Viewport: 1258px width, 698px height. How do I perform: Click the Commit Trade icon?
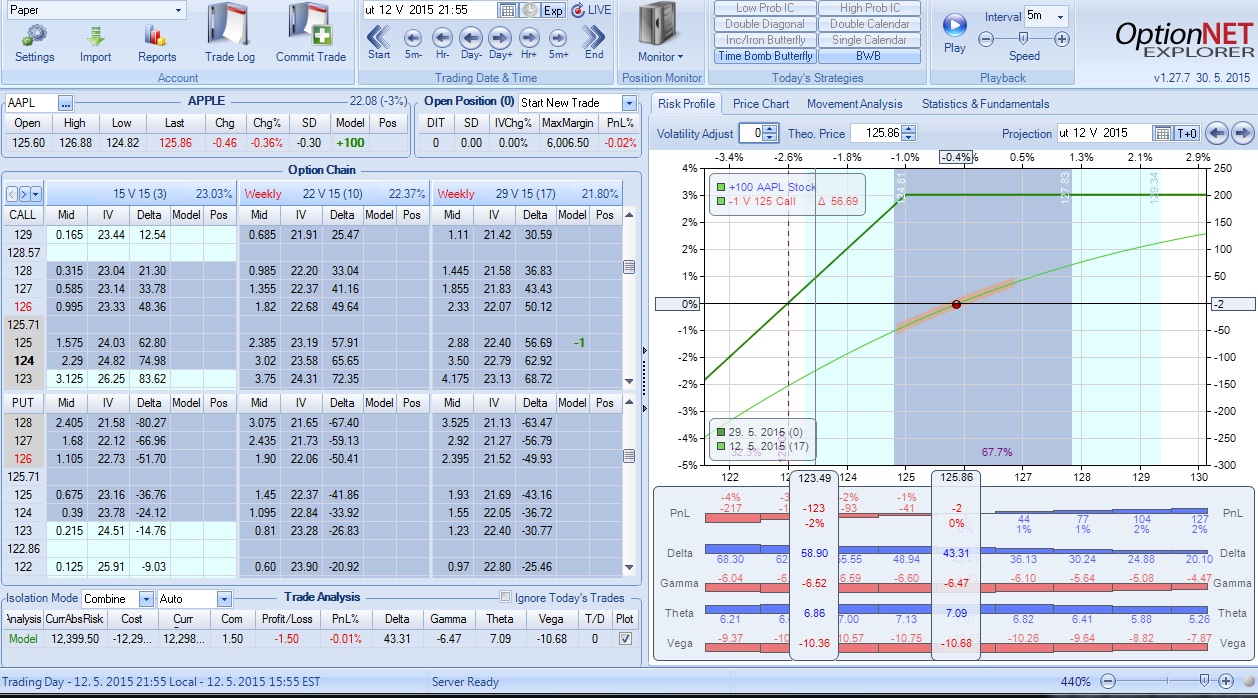311,25
